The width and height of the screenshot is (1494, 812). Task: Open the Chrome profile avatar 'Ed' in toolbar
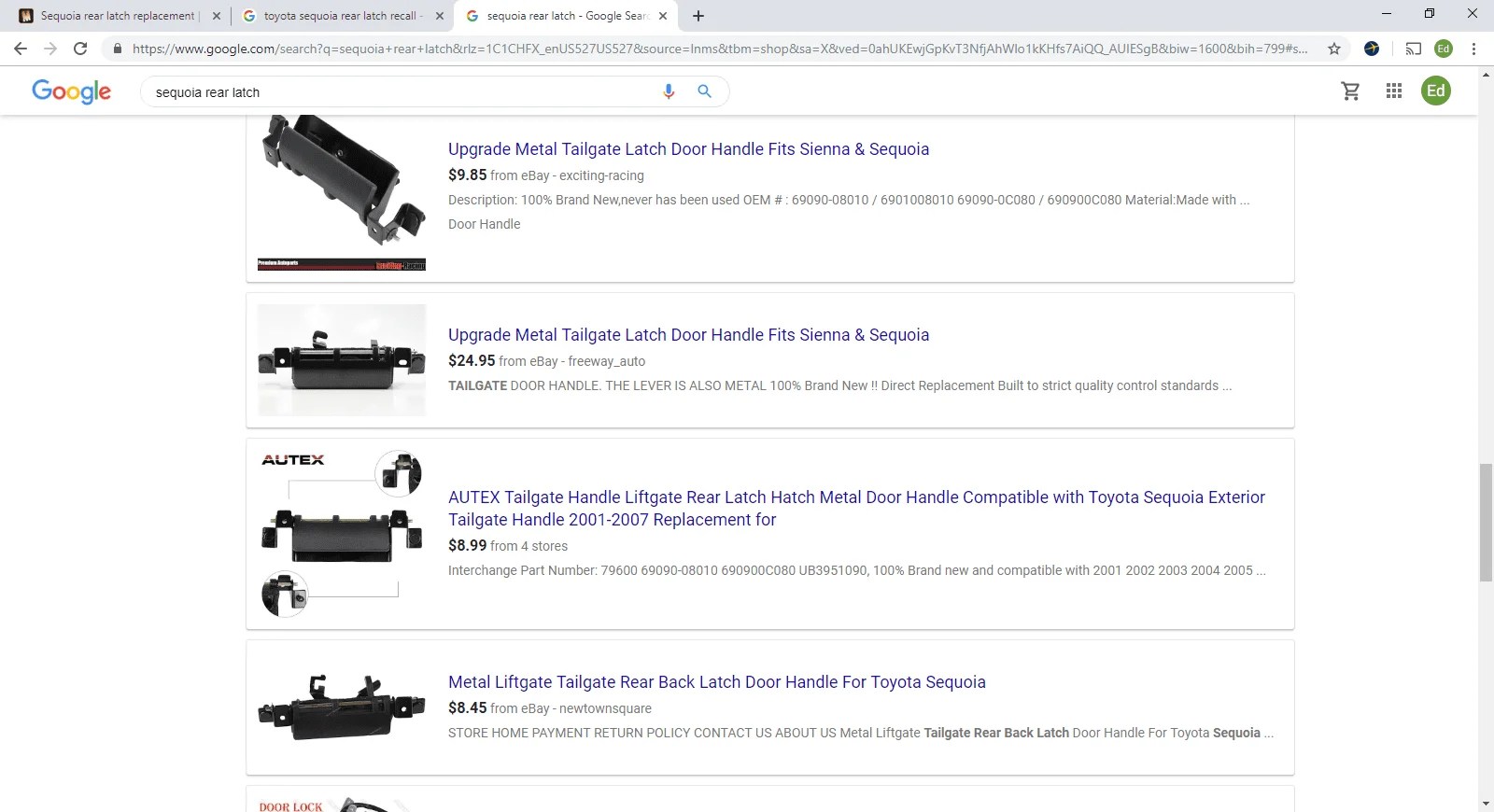[x=1444, y=49]
